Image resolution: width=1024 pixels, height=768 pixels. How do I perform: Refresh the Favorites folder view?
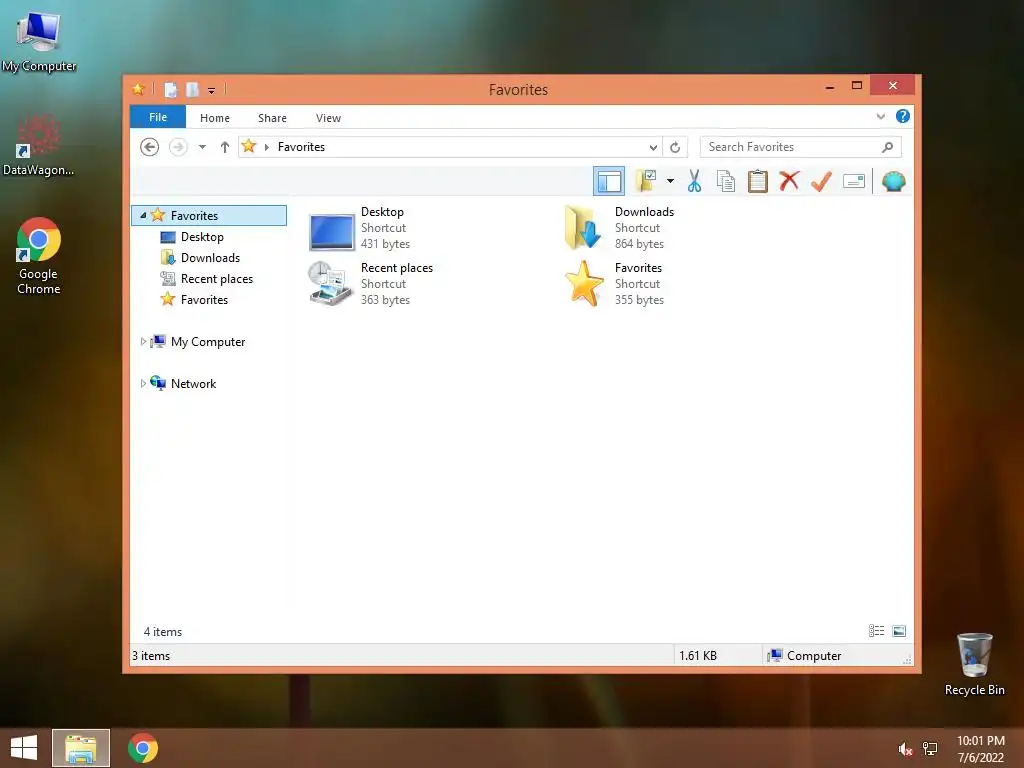675,147
